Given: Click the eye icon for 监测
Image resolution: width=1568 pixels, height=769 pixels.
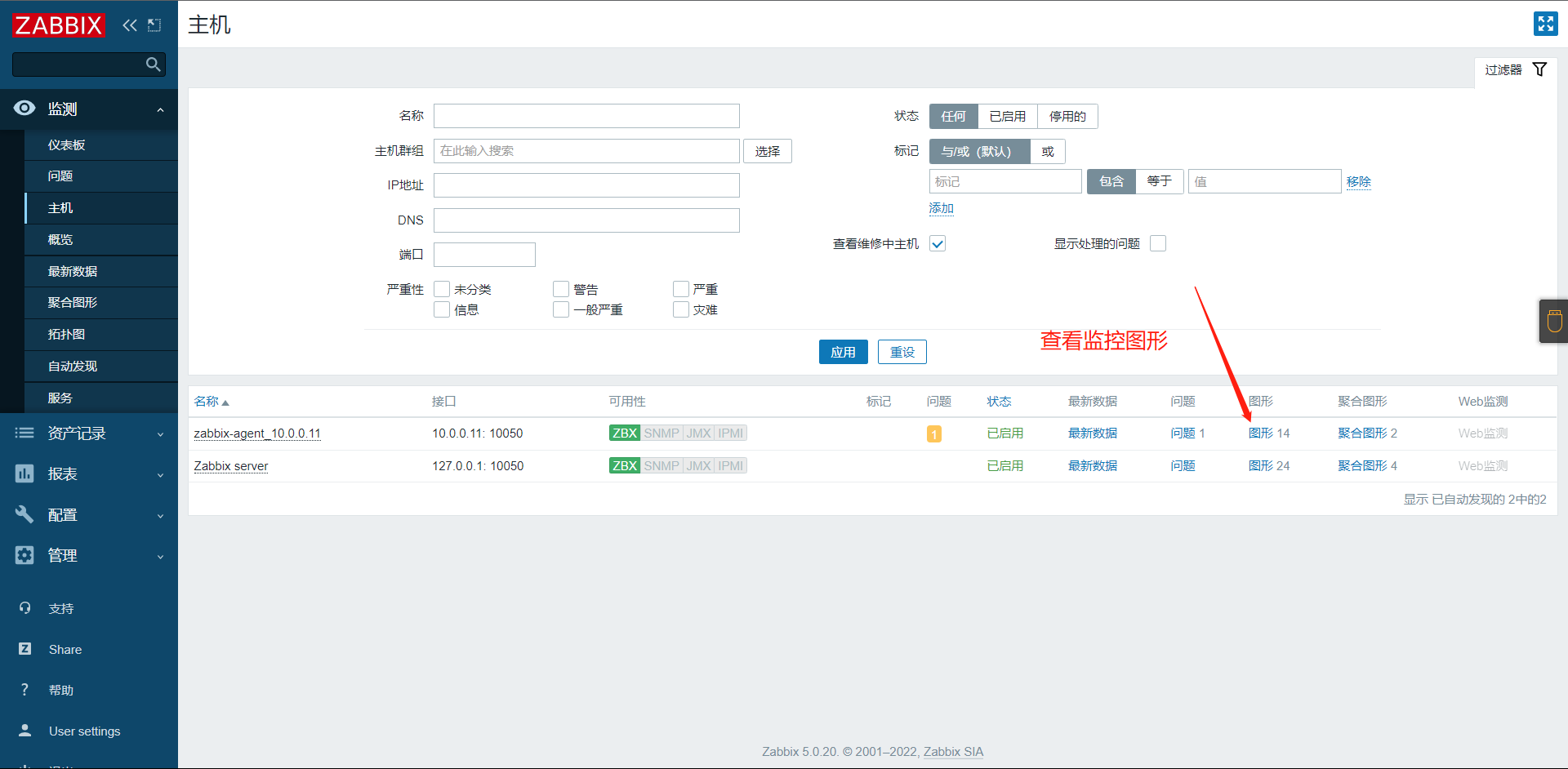Looking at the screenshot, I should point(24,109).
